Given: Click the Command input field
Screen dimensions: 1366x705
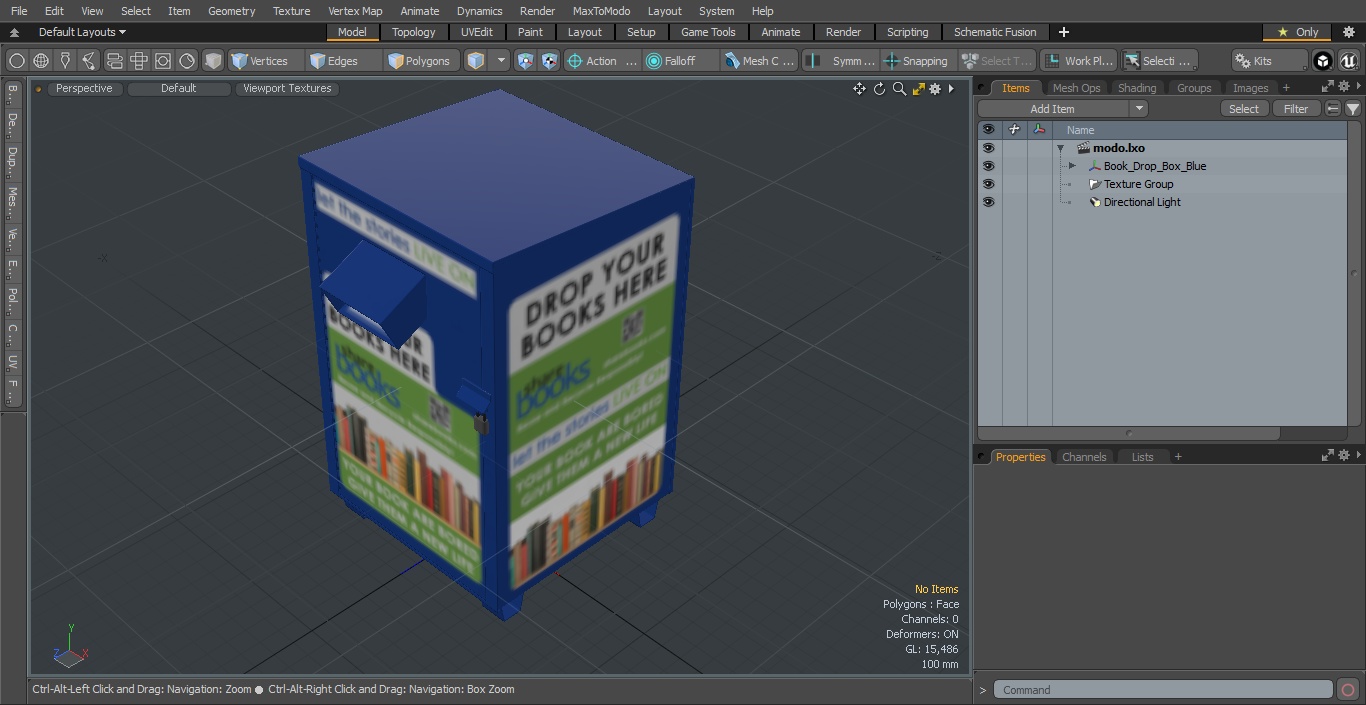Looking at the screenshot, I should click(x=1163, y=689).
